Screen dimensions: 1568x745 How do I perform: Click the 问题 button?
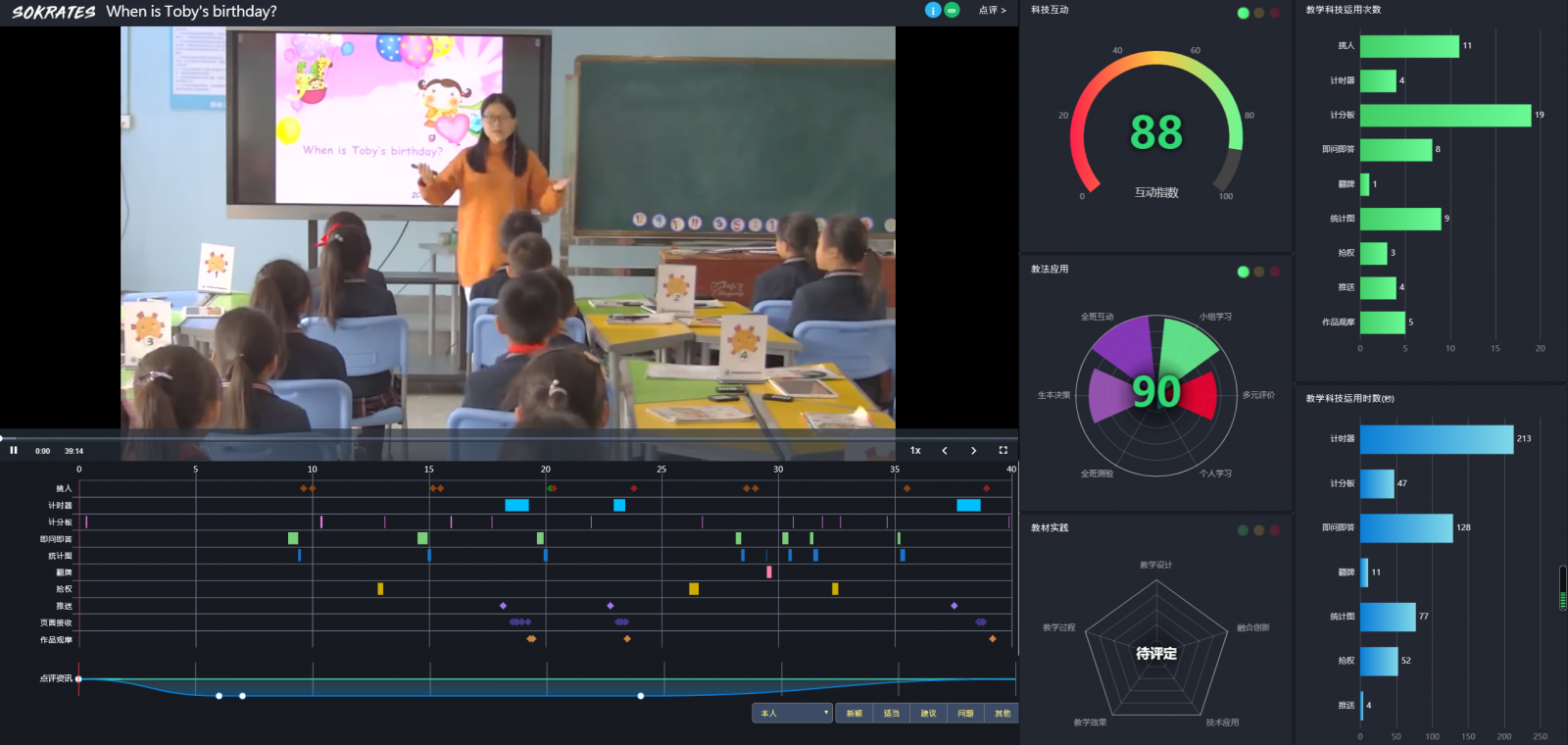[x=965, y=714]
